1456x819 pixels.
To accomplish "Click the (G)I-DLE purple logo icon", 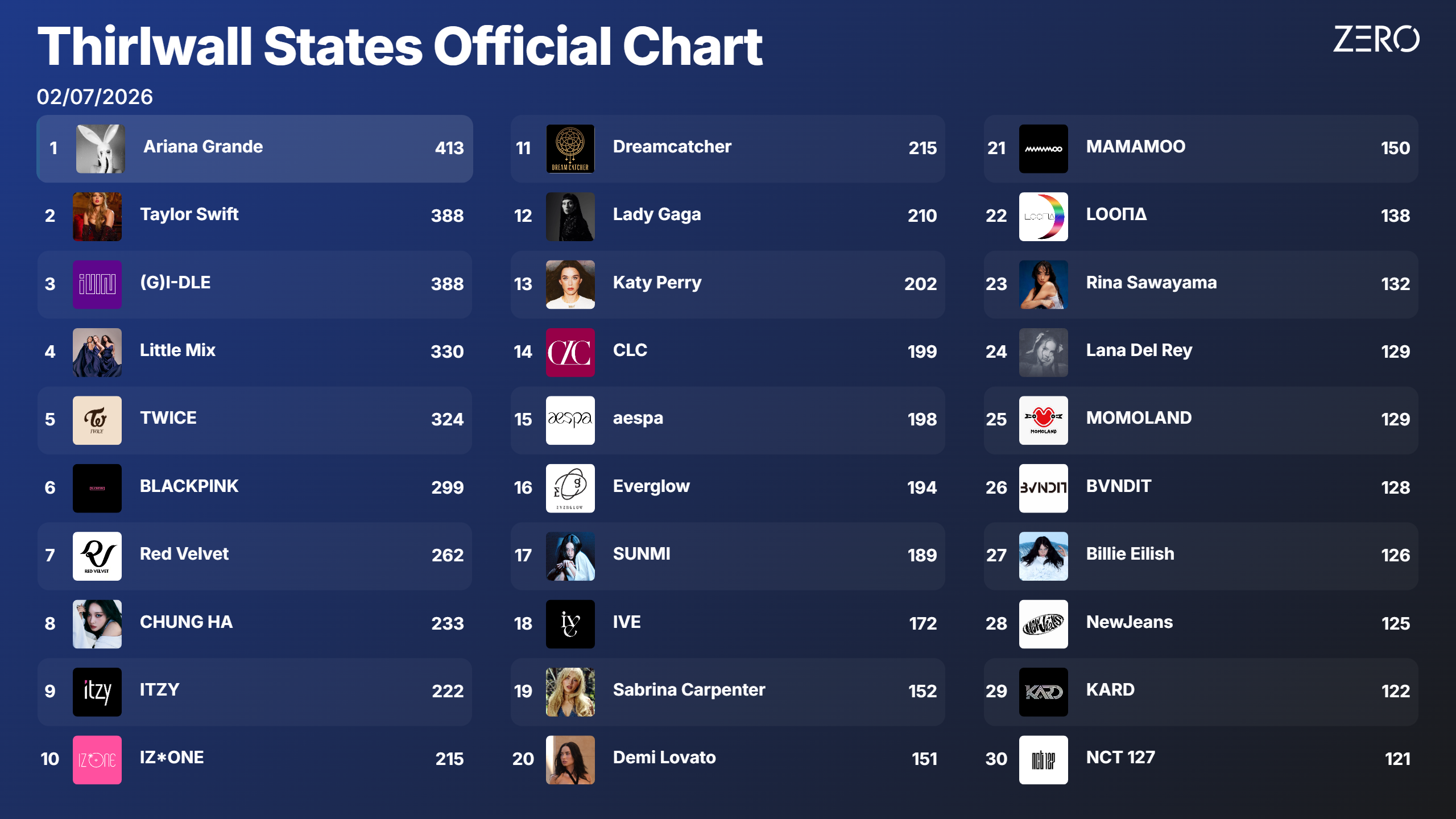I will point(97,284).
